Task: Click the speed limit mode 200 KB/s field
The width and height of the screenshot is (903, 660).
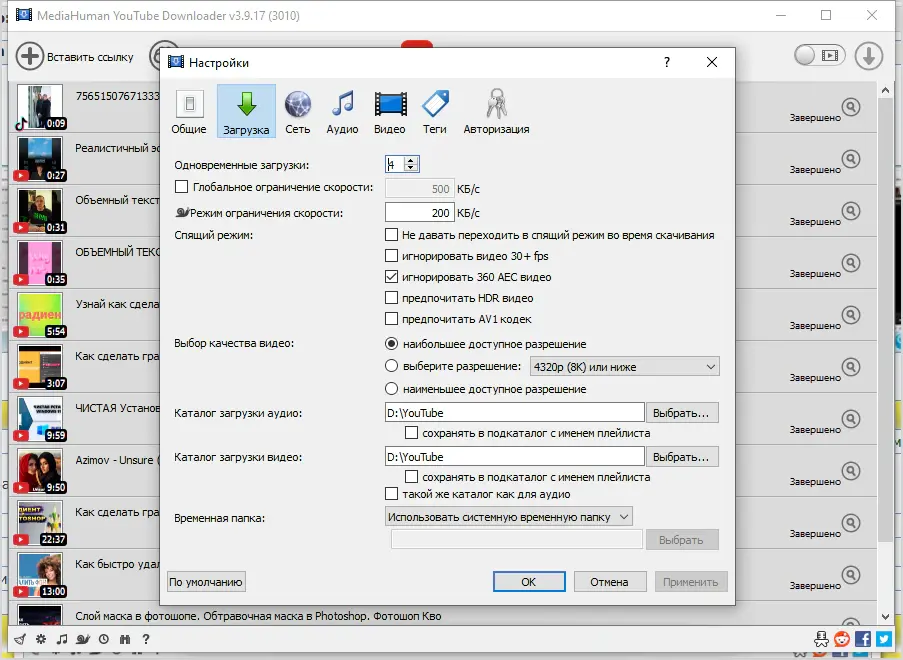Action: tap(420, 213)
